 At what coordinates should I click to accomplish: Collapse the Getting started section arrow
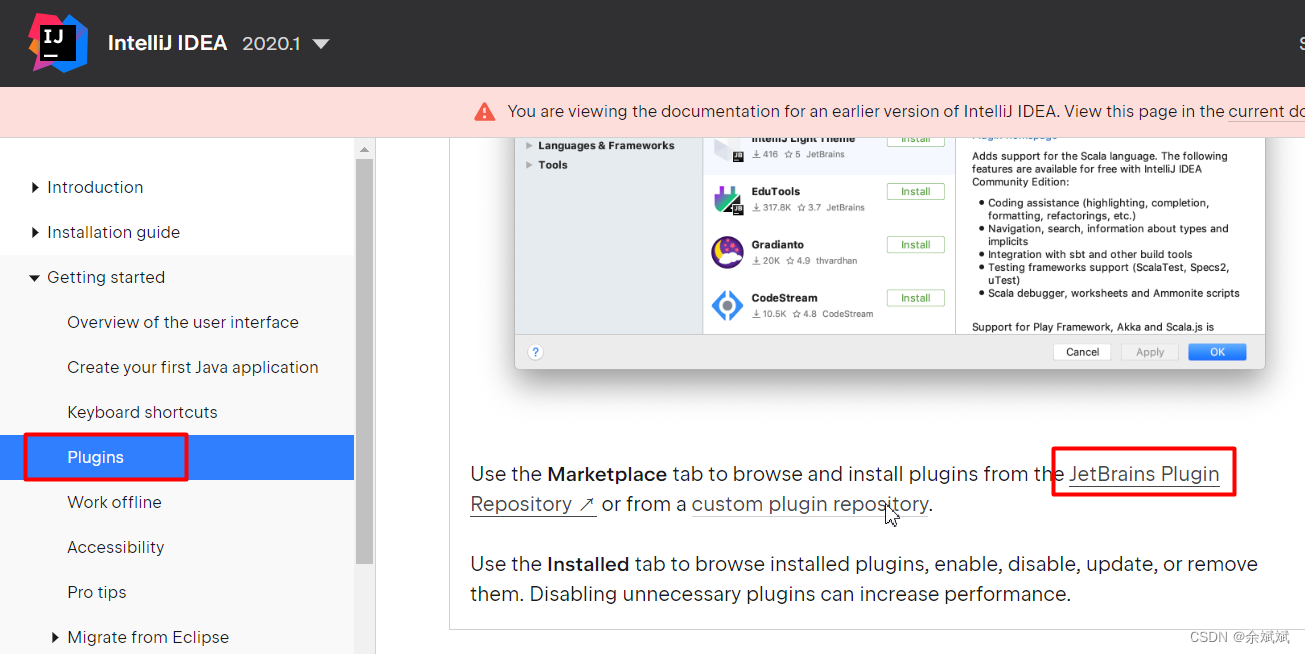point(35,278)
